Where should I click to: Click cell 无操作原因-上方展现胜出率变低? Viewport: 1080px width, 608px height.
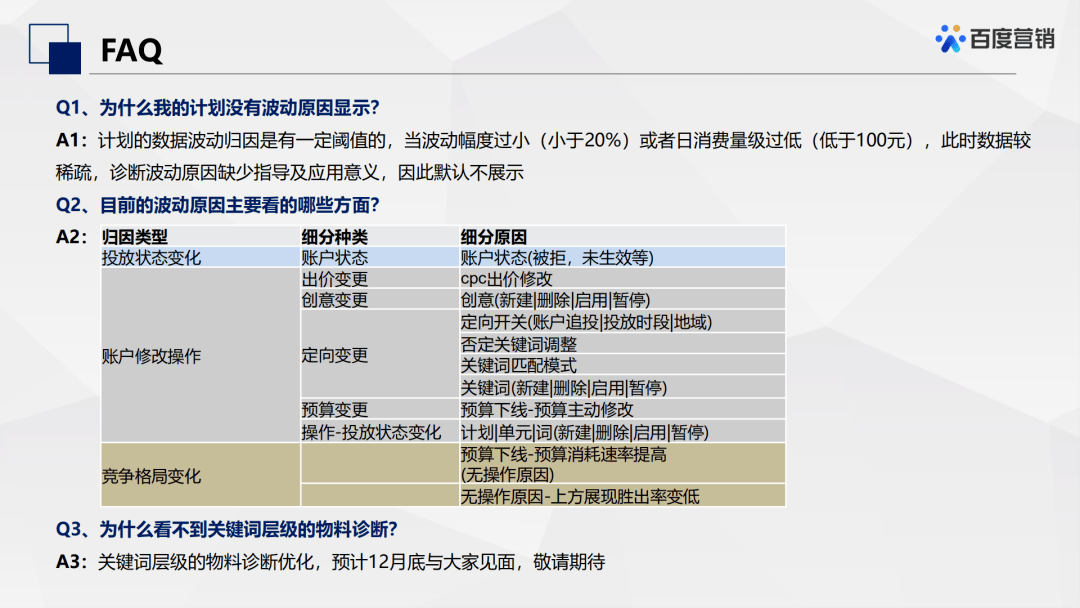(x=622, y=496)
